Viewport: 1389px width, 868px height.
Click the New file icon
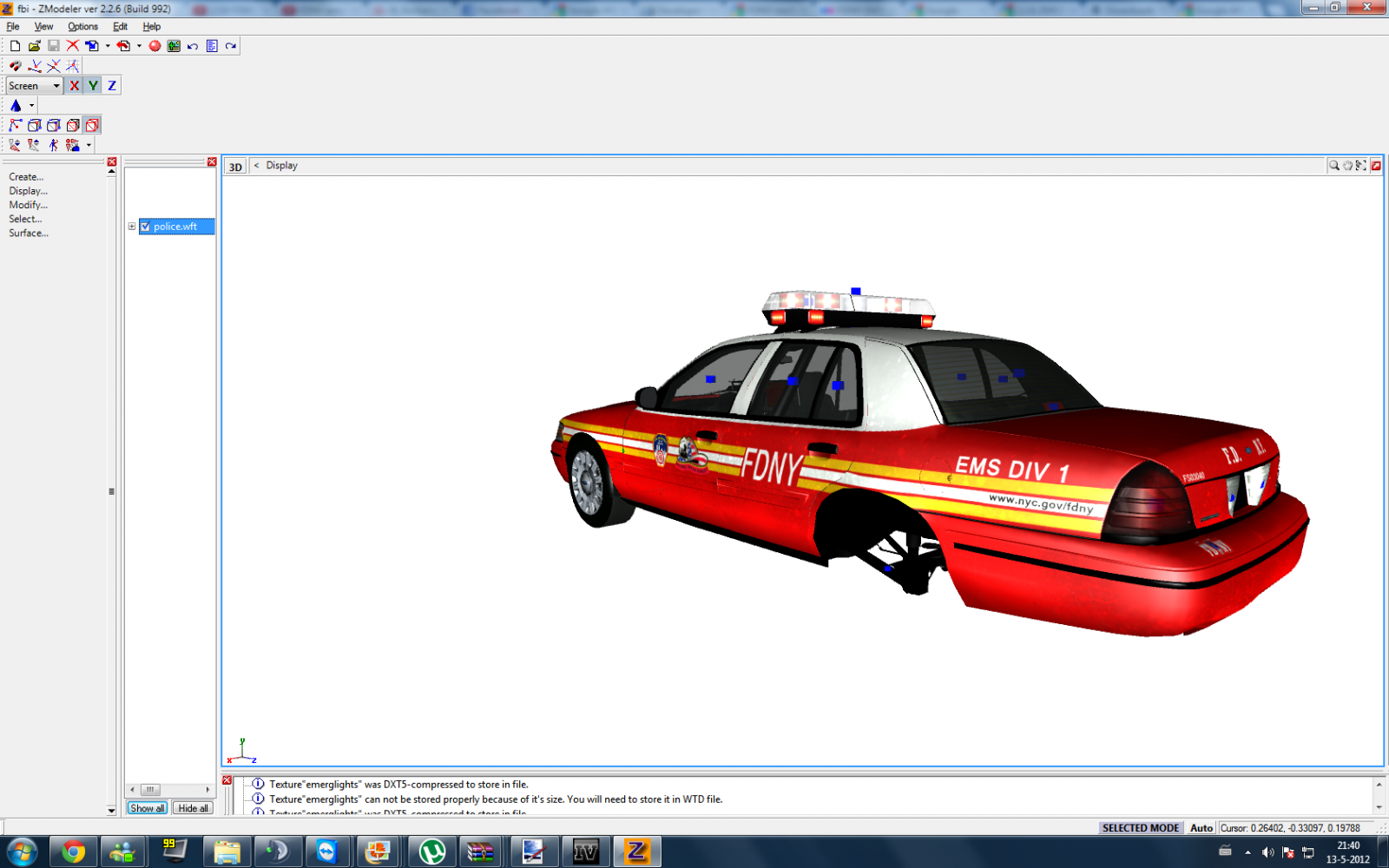tap(15, 46)
